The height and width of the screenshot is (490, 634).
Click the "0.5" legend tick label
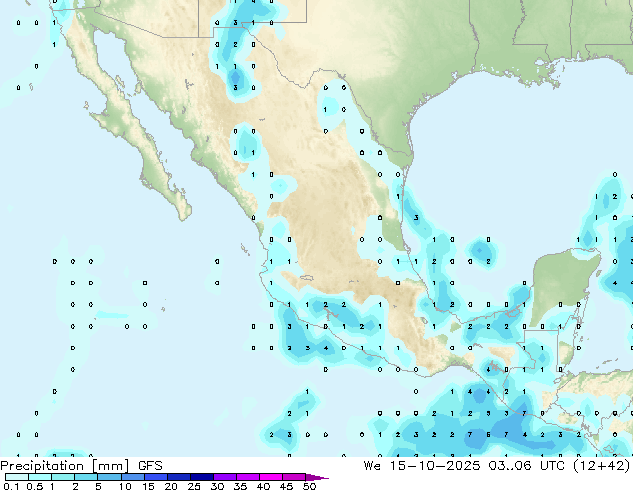[x=35, y=486]
